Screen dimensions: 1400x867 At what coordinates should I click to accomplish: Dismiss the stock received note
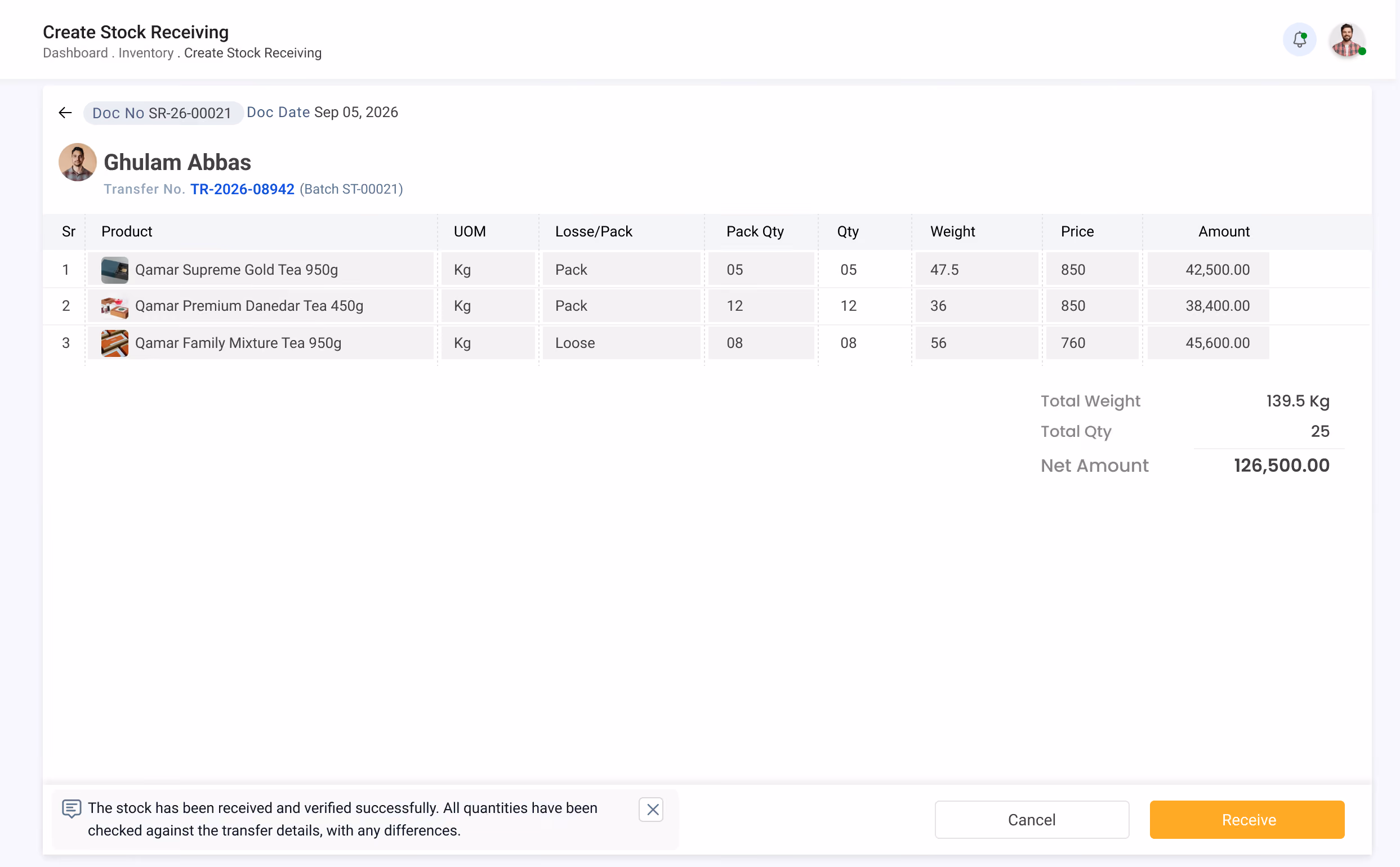(651, 809)
